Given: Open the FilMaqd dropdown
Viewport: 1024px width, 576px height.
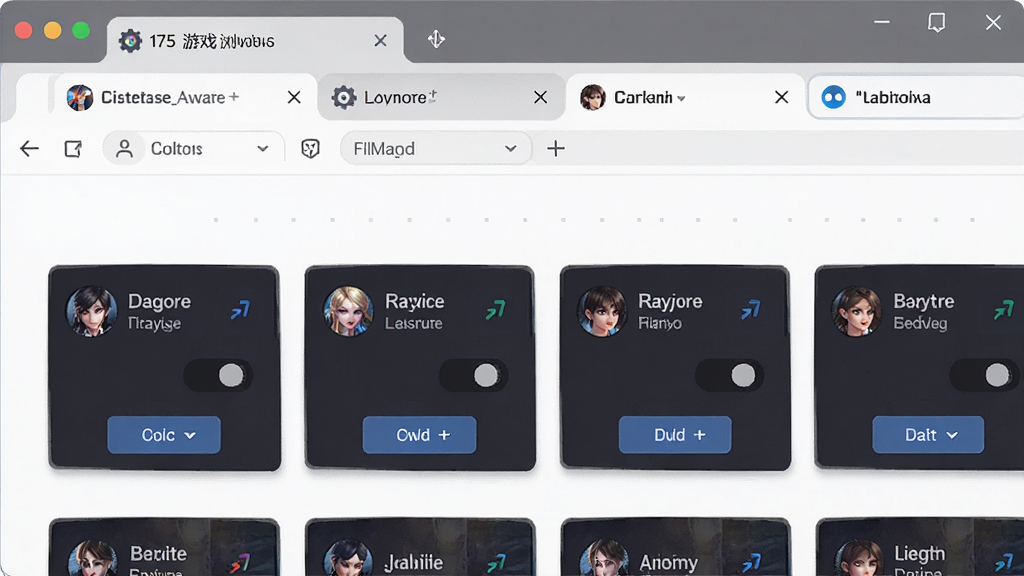Looking at the screenshot, I should pyautogui.click(x=435, y=149).
